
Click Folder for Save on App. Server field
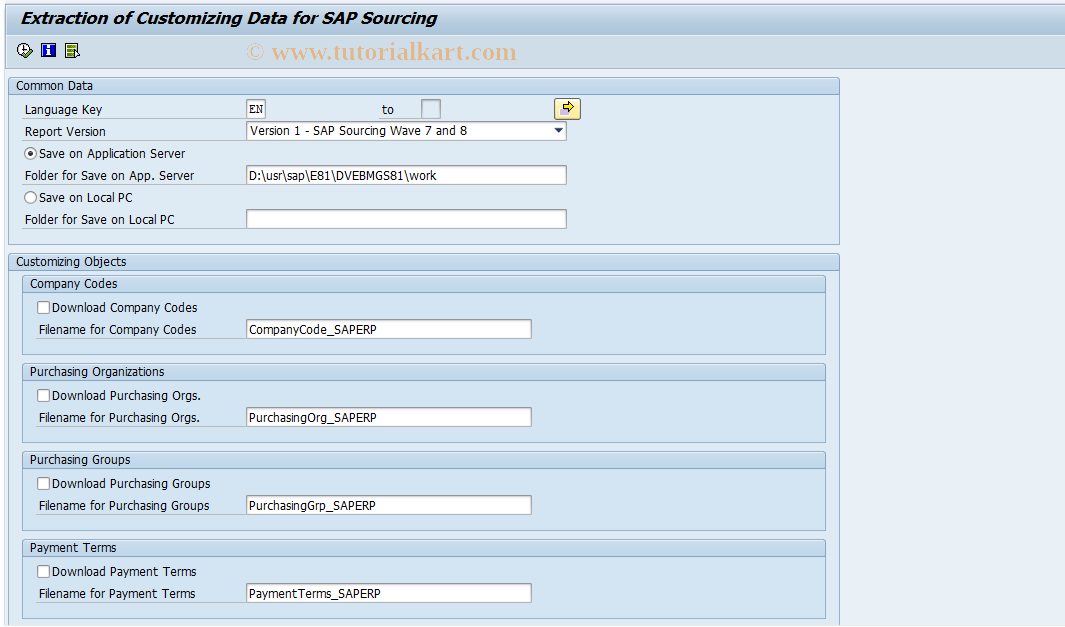(406, 175)
